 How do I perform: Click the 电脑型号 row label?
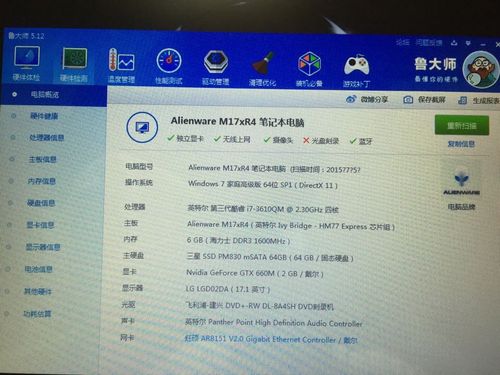(139, 166)
